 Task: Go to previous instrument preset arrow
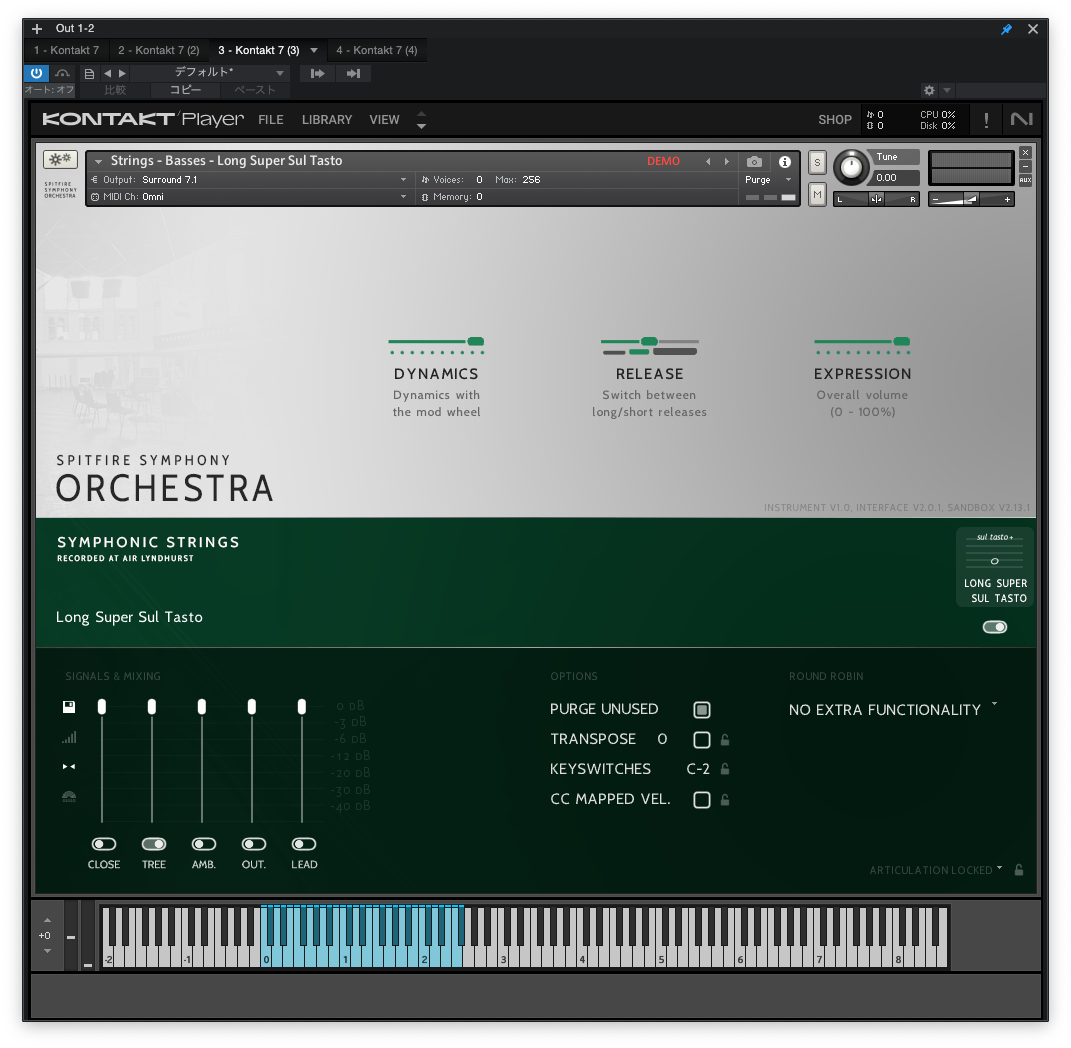click(x=708, y=161)
